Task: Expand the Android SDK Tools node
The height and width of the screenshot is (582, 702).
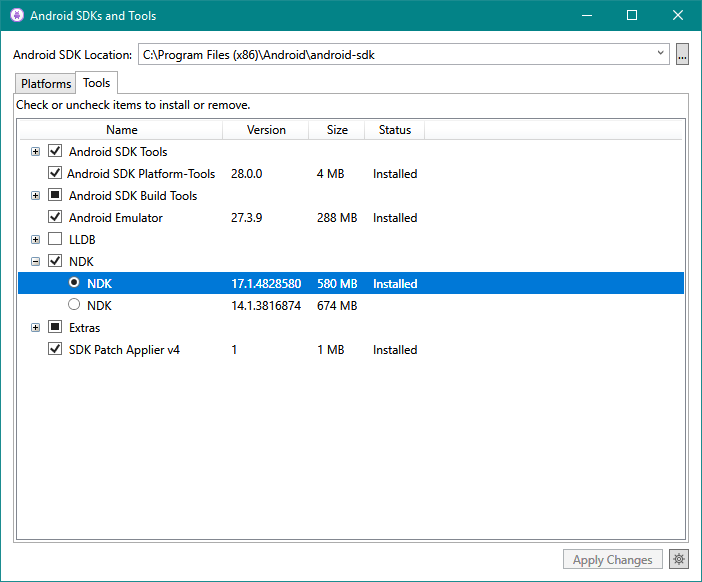Action: [35, 152]
